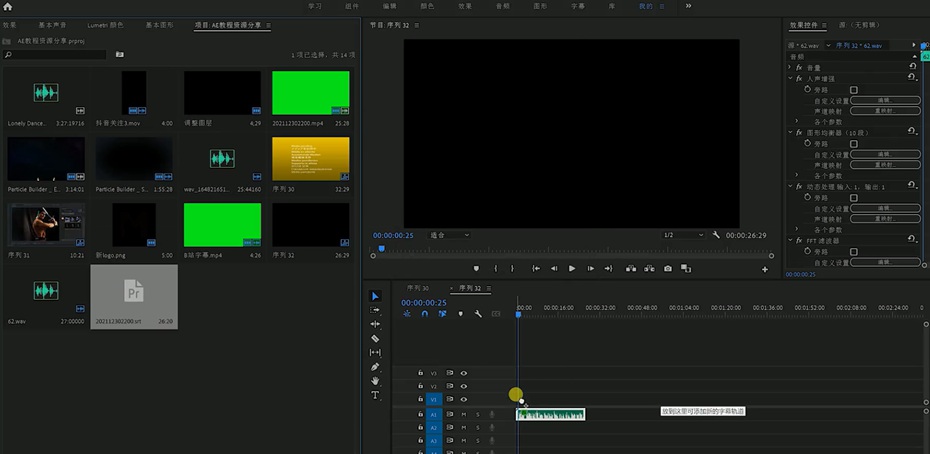Select the Hand tool

pos(375,381)
